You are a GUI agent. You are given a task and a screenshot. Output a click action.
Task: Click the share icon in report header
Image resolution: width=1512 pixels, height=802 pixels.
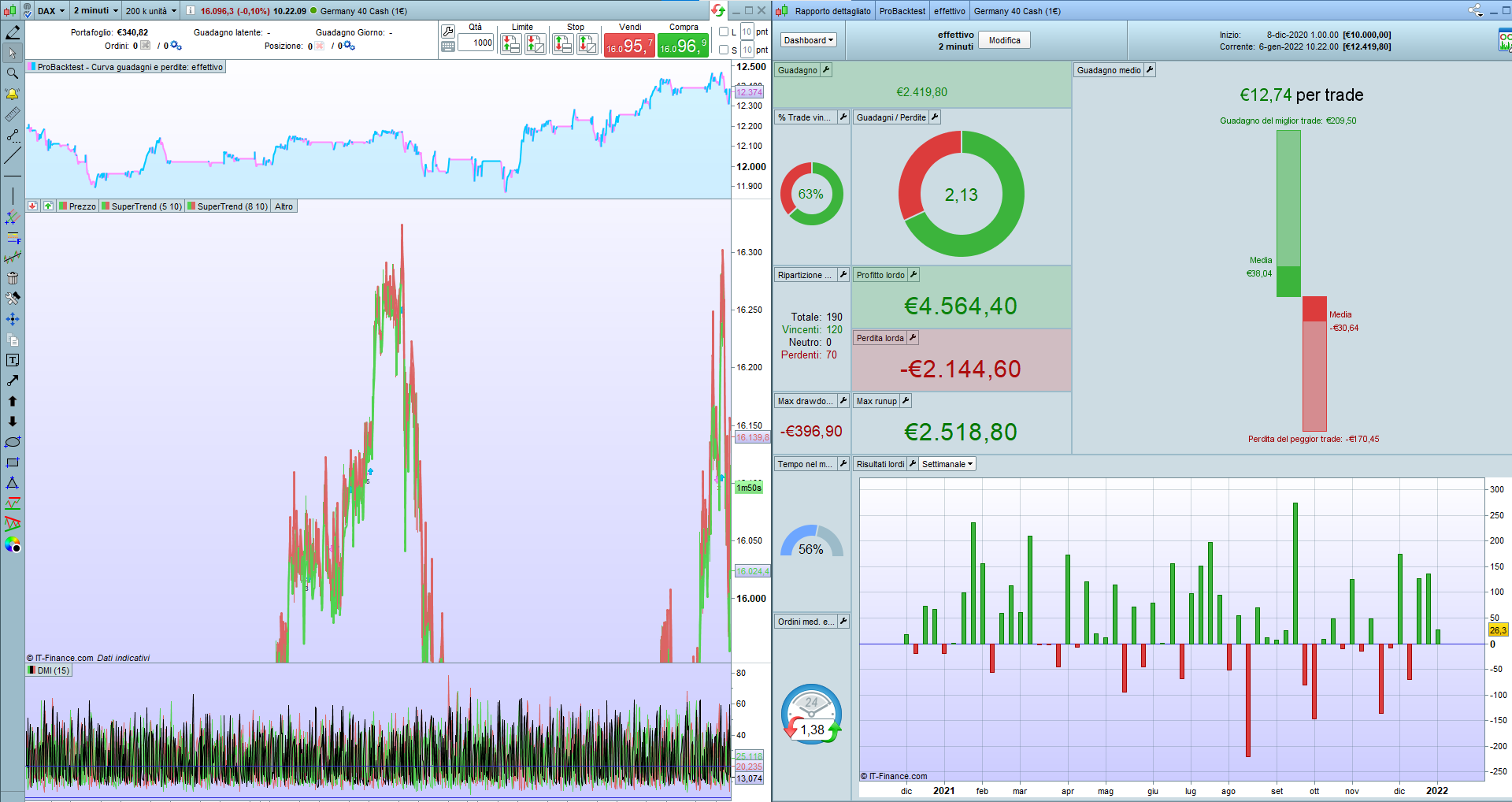pos(1475,10)
